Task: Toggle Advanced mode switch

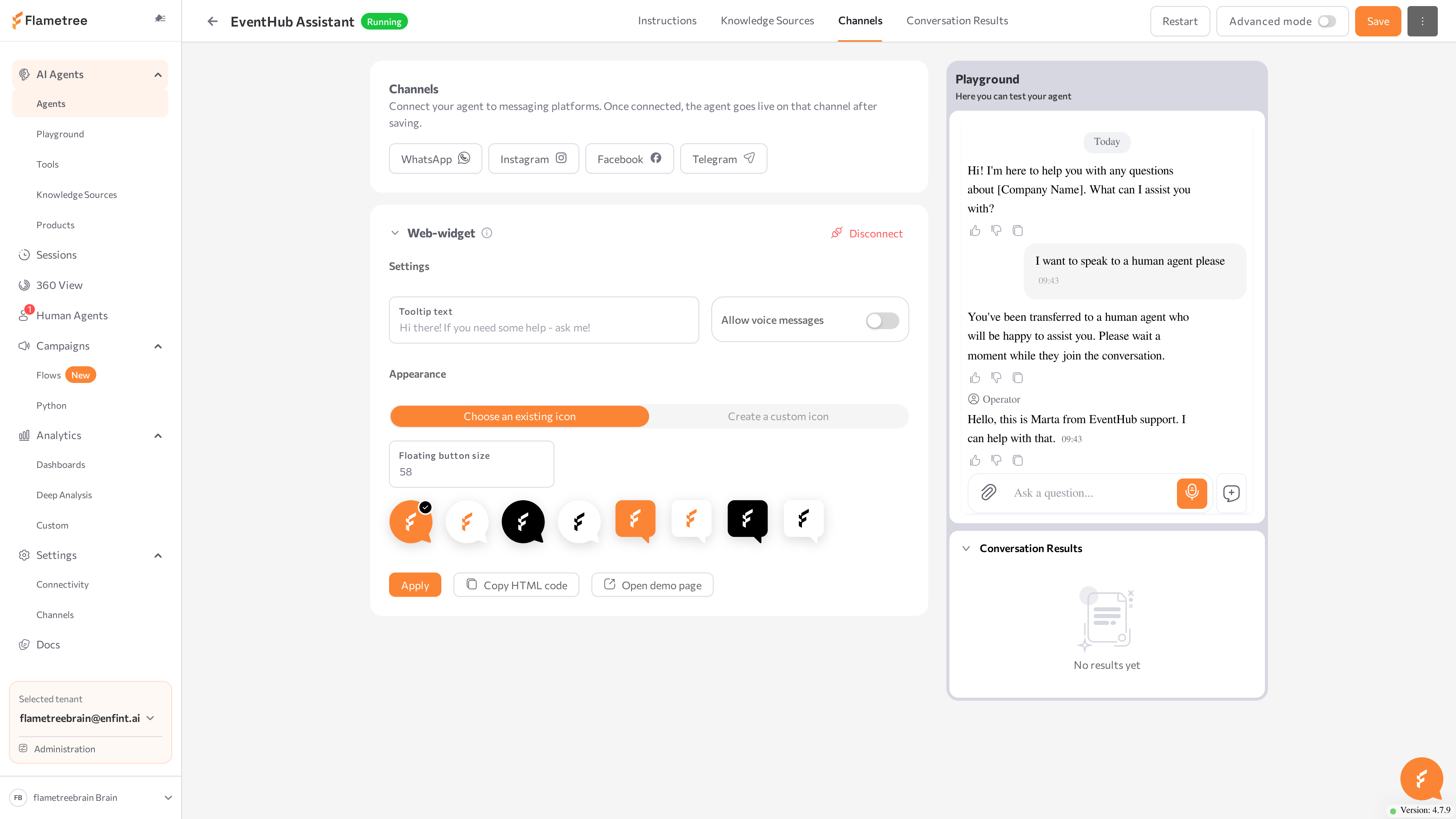Action: [1327, 22]
